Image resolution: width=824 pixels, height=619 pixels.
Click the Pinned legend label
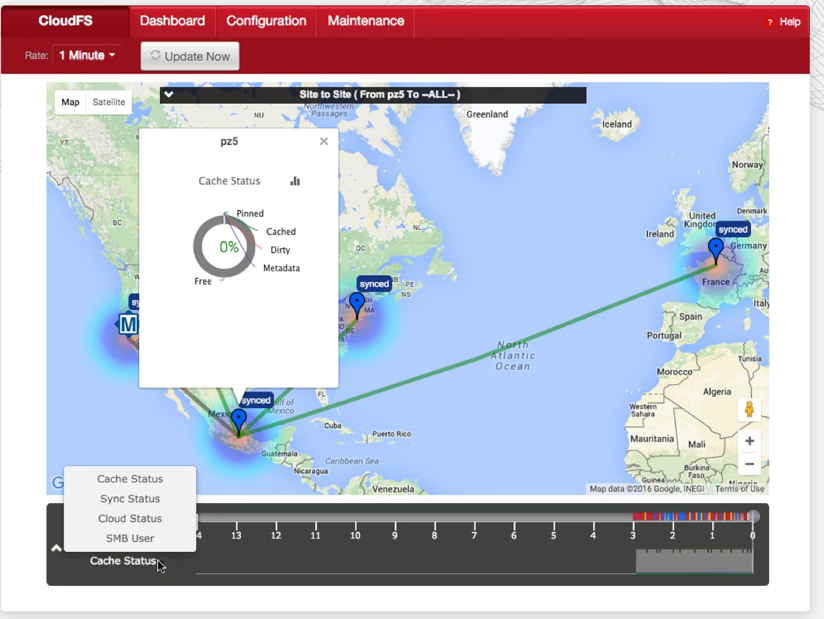coord(250,213)
